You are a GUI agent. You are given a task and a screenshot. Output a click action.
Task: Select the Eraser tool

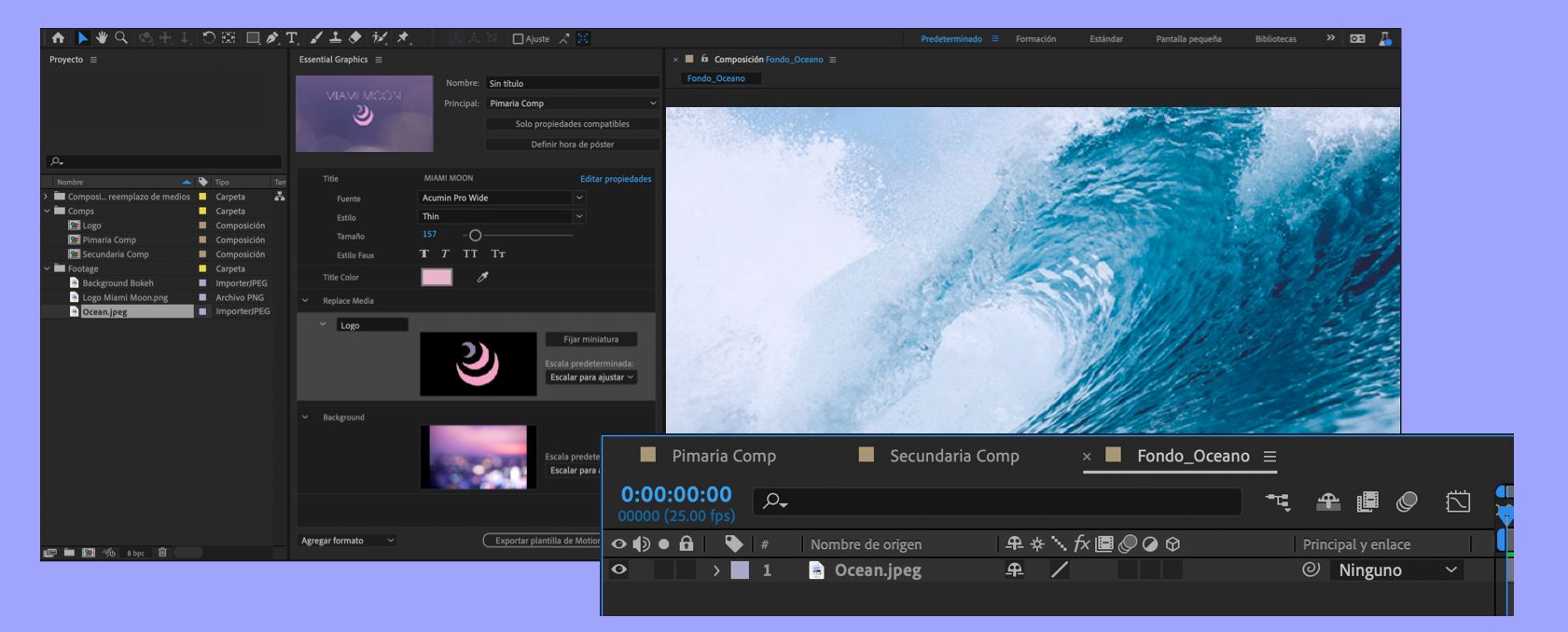click(x=355, y=38)
